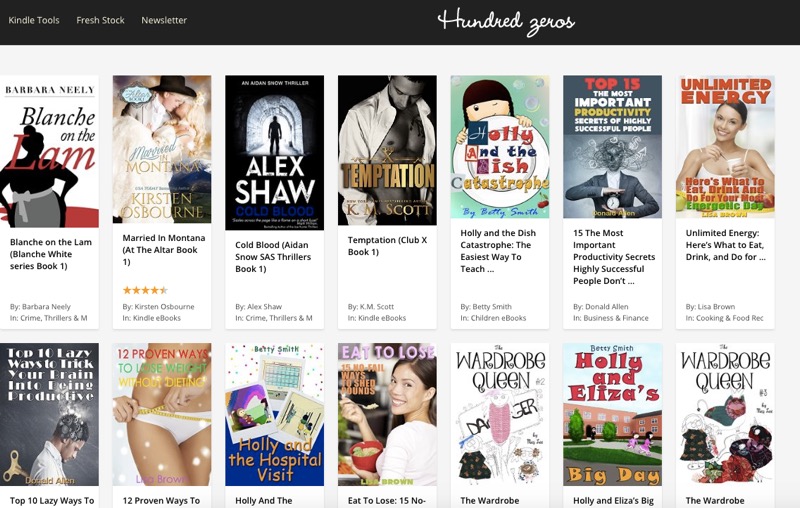This screenshot has width=800, height=508.
Task: Open Eat To Lose book cover
Action: coord(387,414)
